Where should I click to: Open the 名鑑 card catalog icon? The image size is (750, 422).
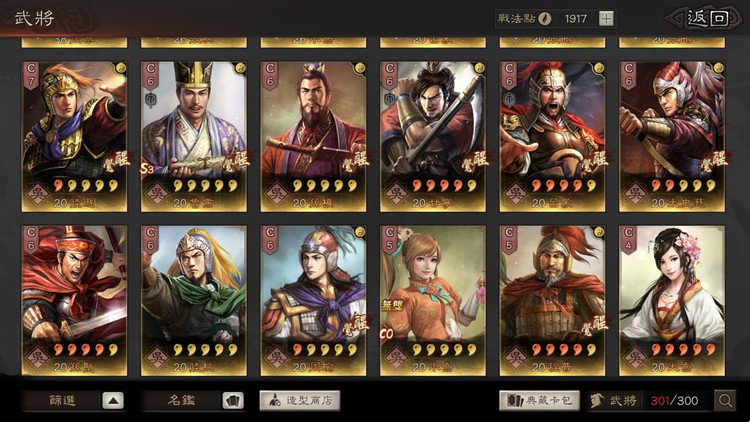click(x=233, y=400)
